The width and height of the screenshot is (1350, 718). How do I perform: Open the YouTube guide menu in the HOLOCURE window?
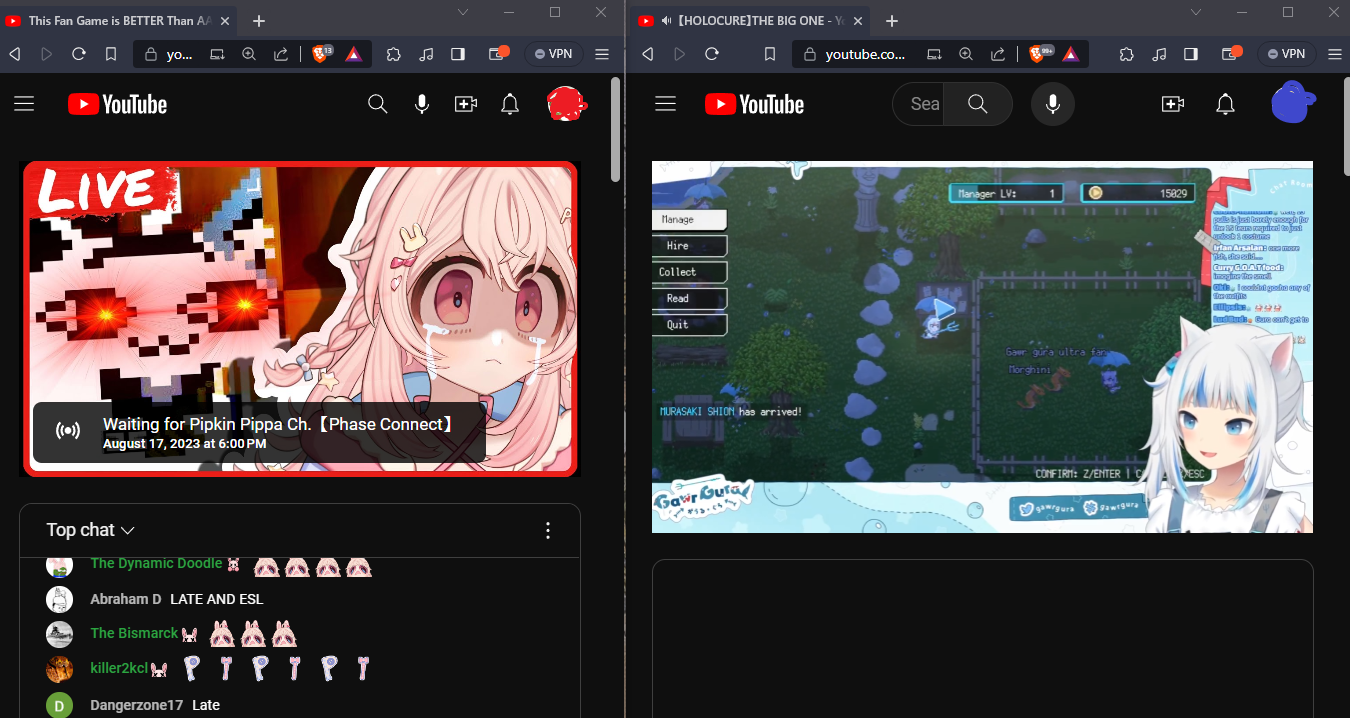(665, 104)
